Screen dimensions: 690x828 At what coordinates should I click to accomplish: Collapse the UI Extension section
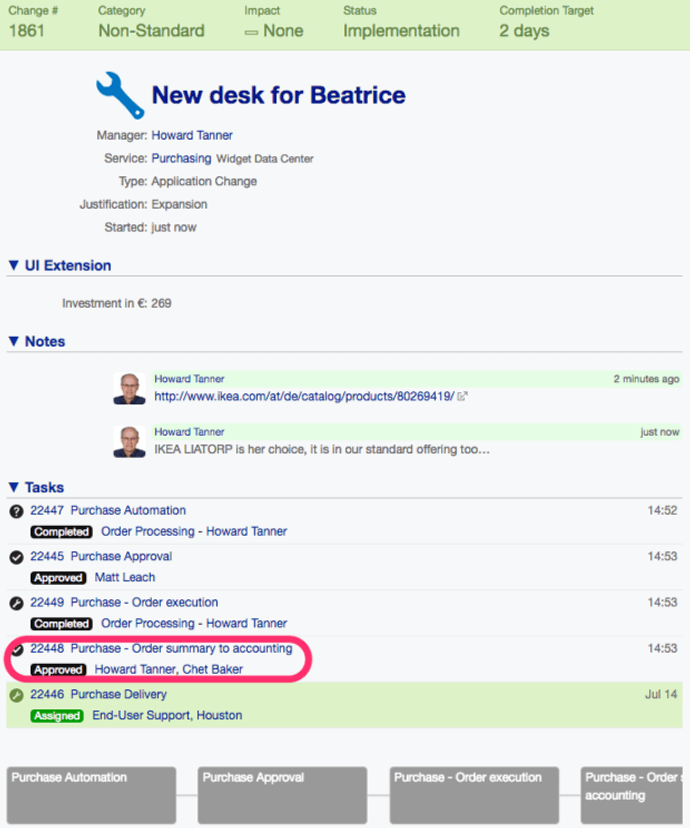(x=14, y=265)
